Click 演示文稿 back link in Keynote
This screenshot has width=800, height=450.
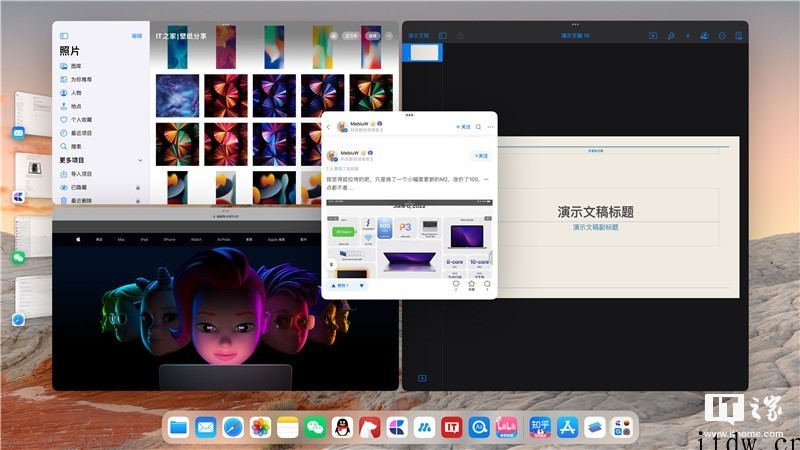(x=418, y=36)
